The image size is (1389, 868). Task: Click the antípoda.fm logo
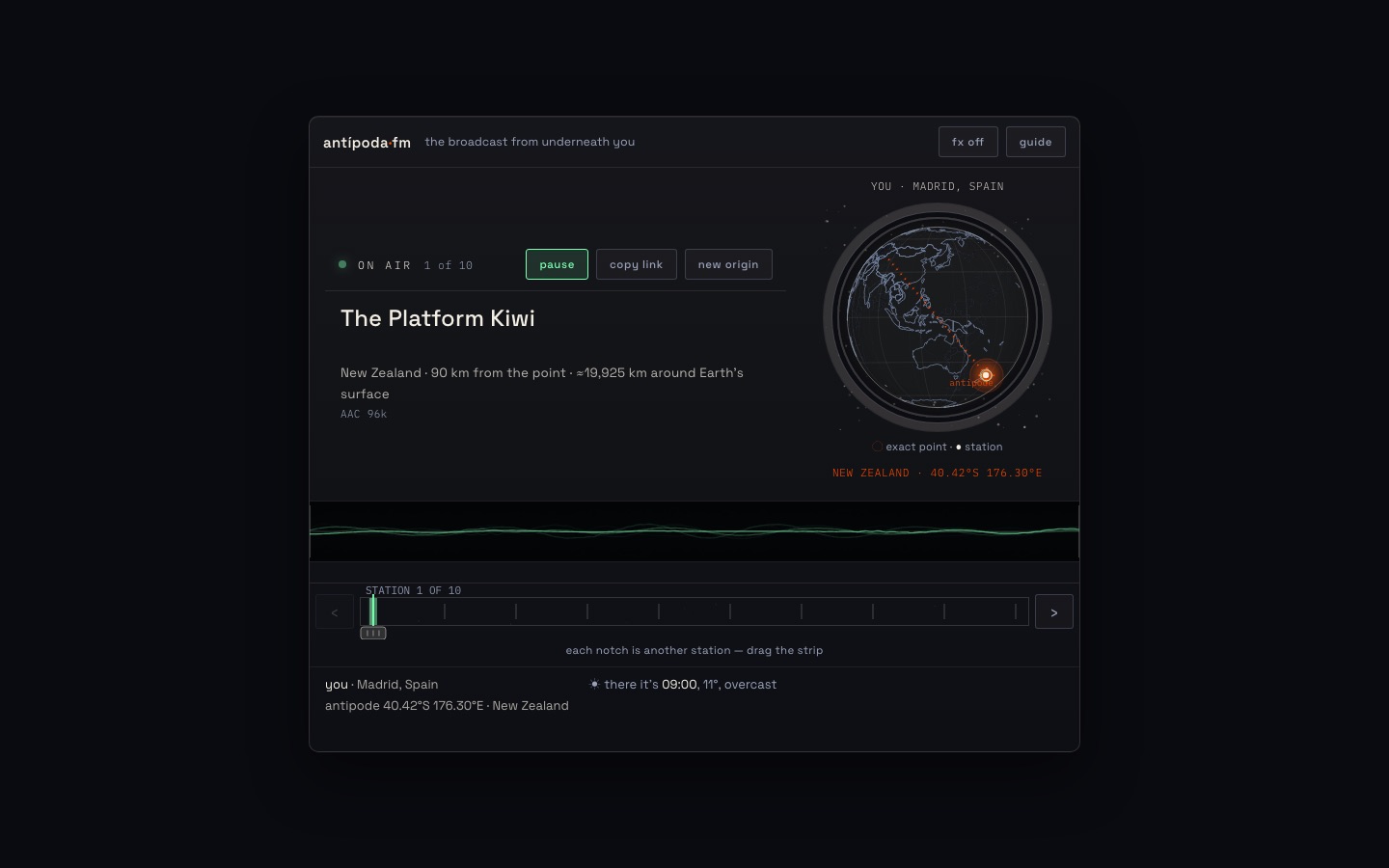pyautogui.click(x=367, y=143)
